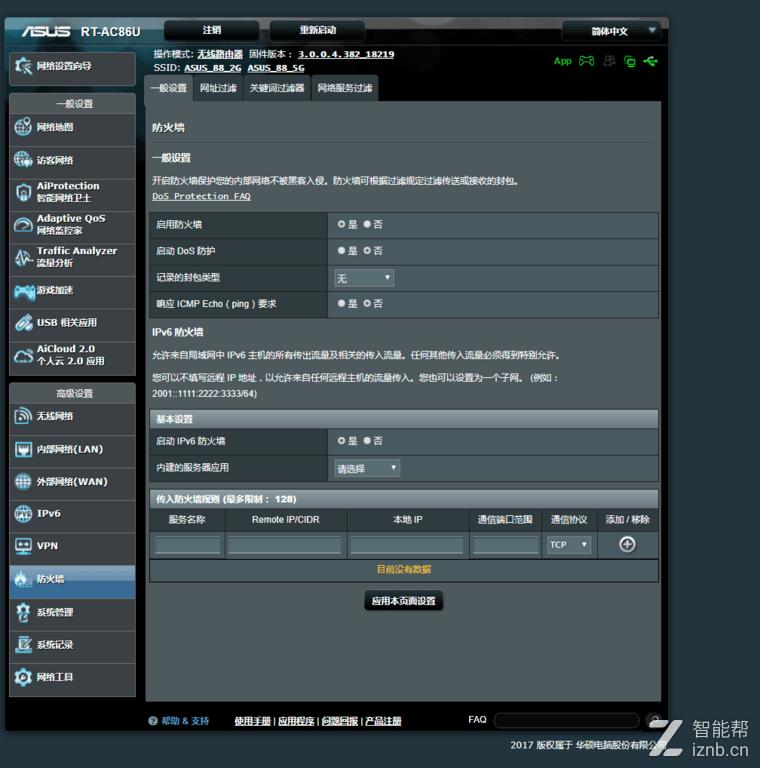Image resolution: width=760 pixels, height=768 pixels.
Task: Set ICMP Echo ping response to 是
Action: (x=341, y=304)
